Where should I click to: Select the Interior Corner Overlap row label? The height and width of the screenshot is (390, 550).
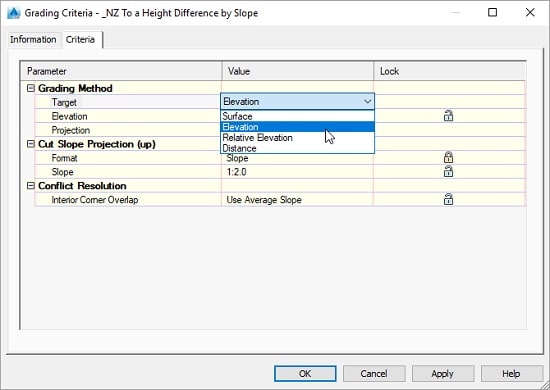point(95,200)
